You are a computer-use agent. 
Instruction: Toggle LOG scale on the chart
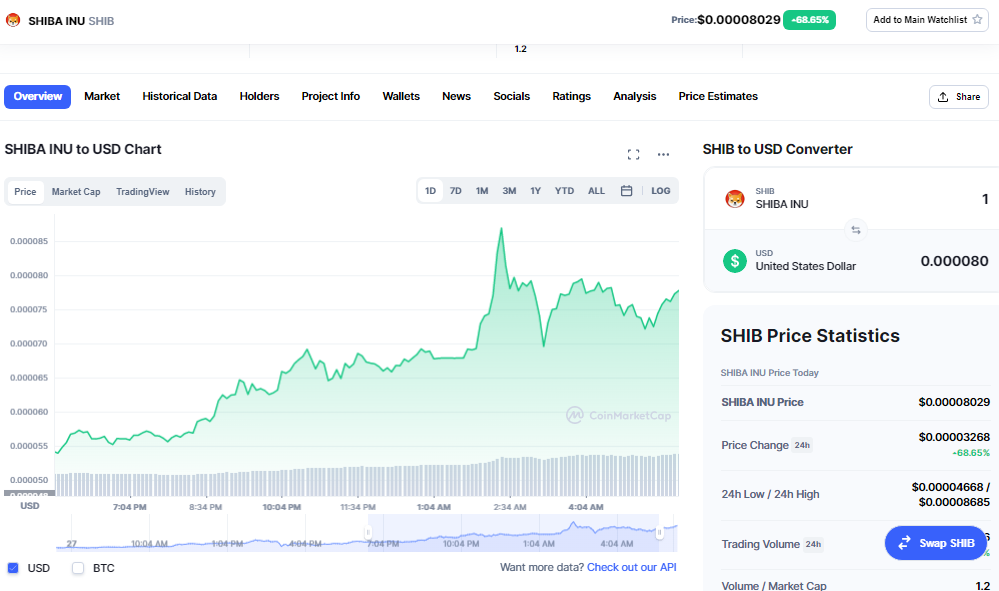tap(661, 190)
